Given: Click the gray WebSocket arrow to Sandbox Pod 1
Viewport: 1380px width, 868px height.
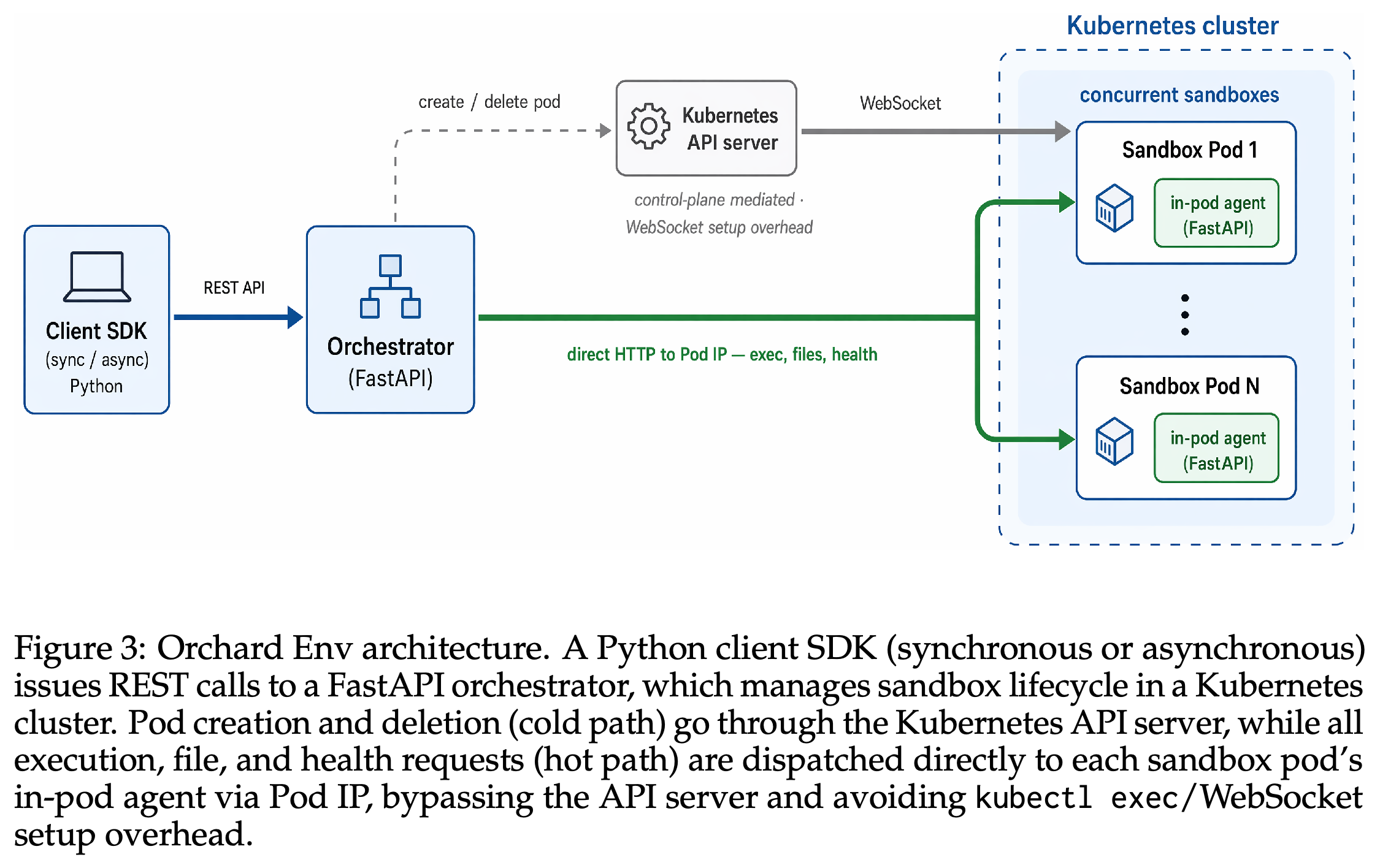Looking at the screenshot, I should pyautogui.click(x=936, y=131).
